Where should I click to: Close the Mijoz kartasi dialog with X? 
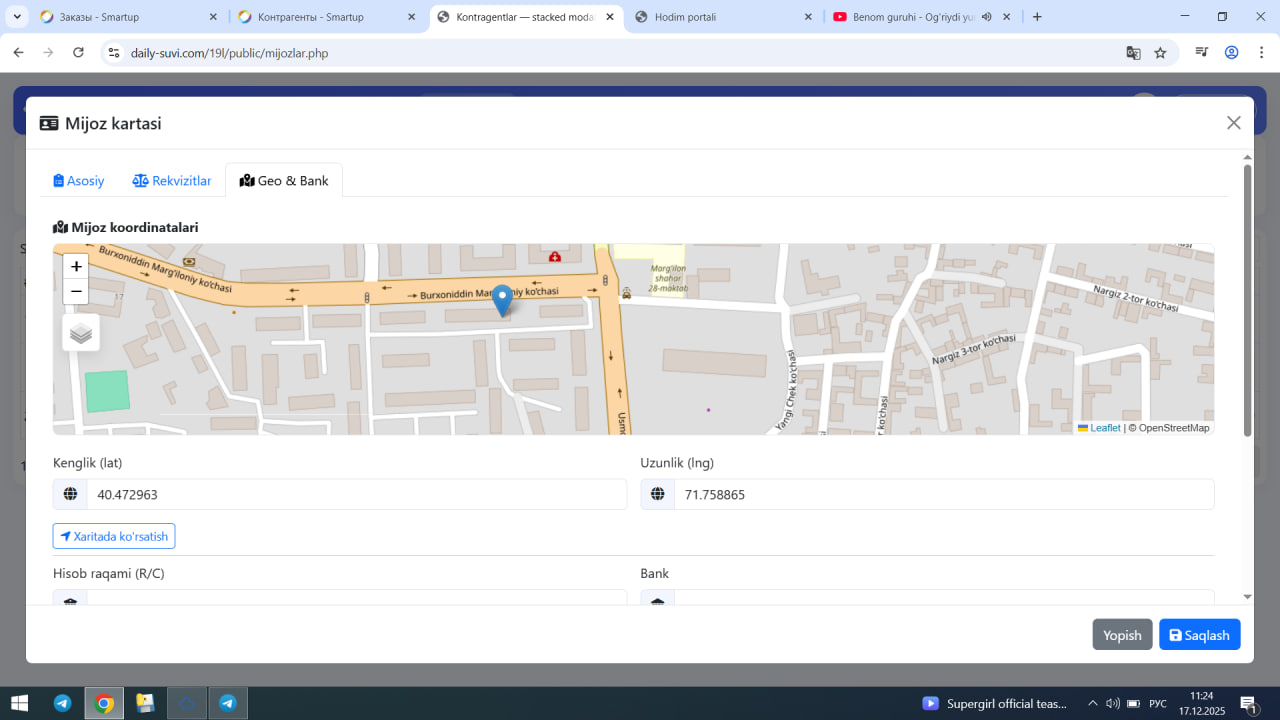[x=1233, y=123]
